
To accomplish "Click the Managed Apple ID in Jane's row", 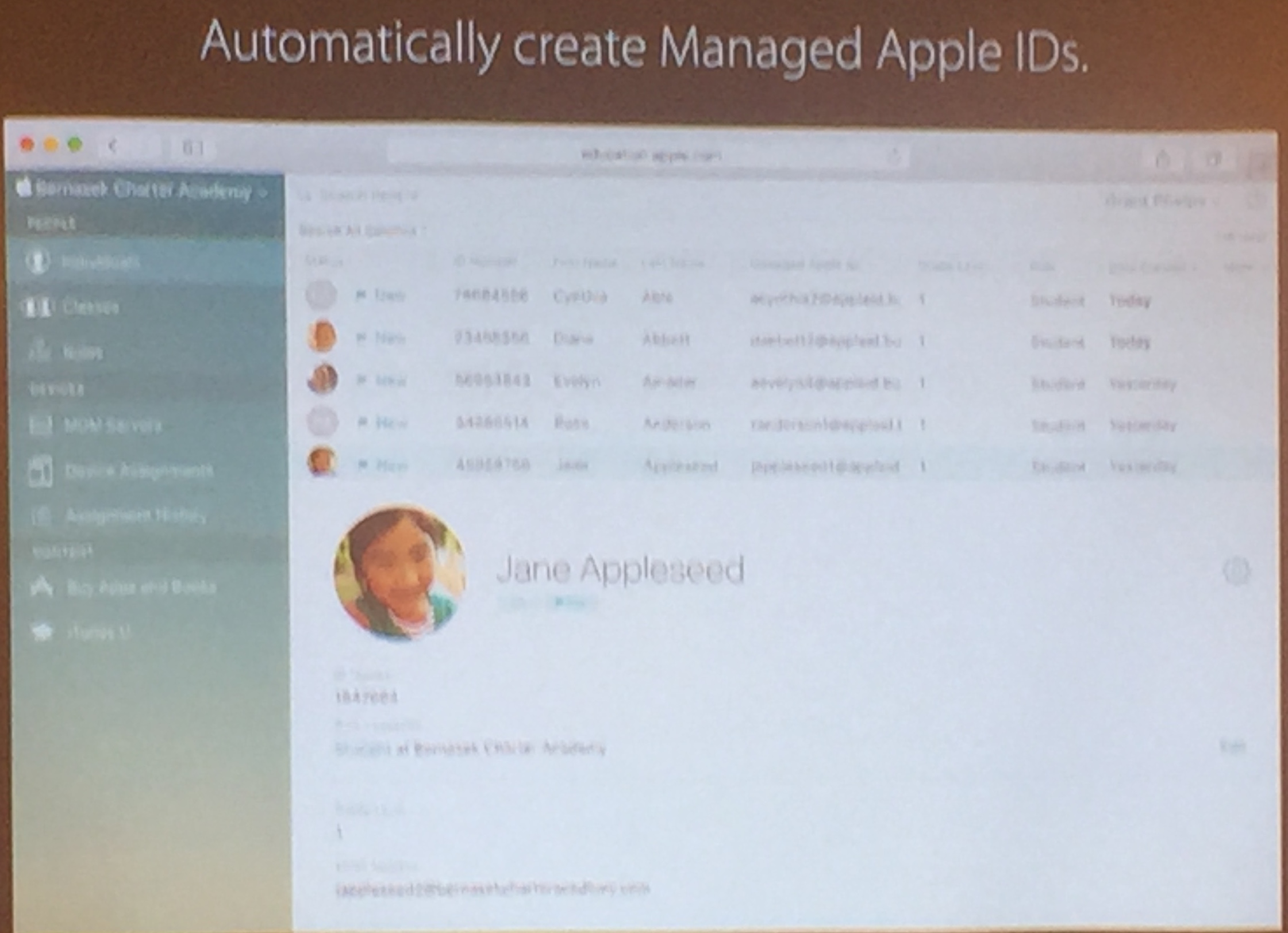I will 825,467.
